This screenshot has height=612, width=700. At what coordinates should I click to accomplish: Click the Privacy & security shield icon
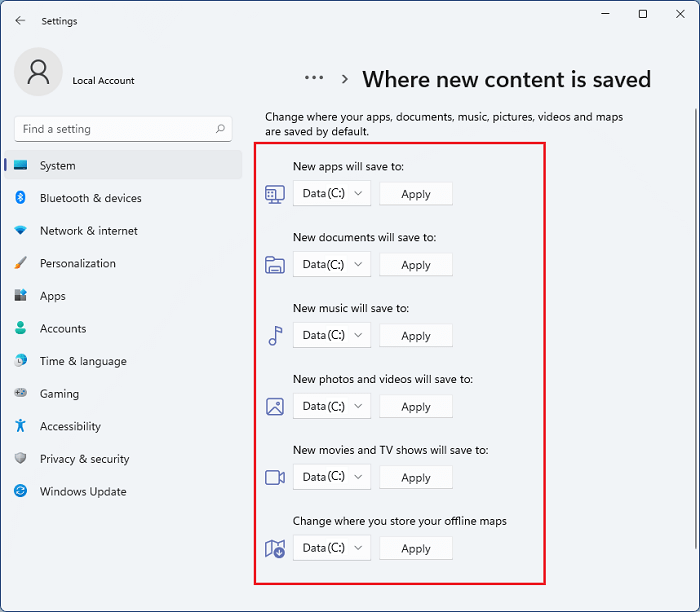[20, 459]
